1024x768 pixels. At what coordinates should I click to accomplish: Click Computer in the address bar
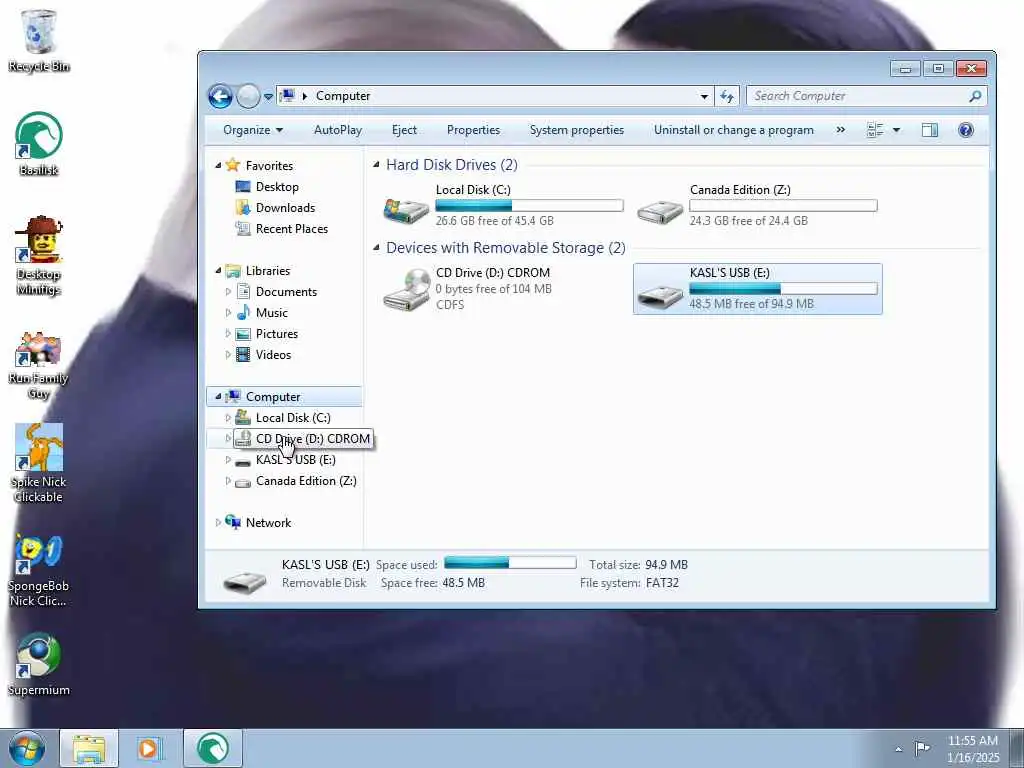[x=343, y=96]
